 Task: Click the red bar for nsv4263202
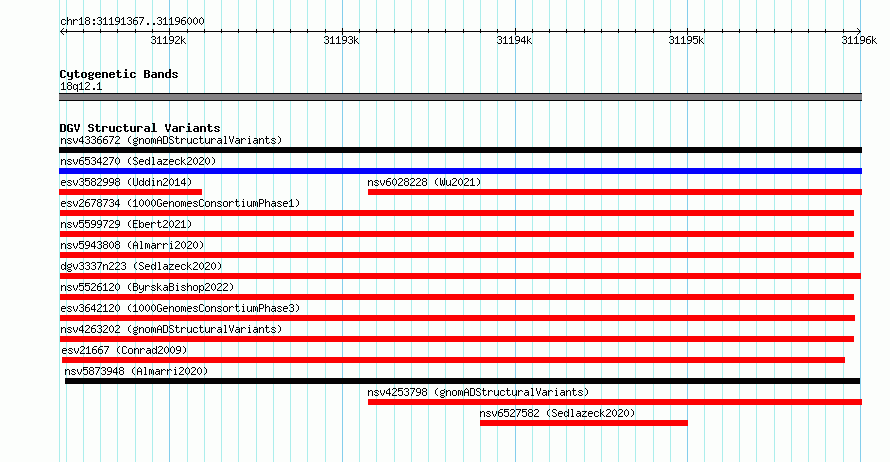456,339
